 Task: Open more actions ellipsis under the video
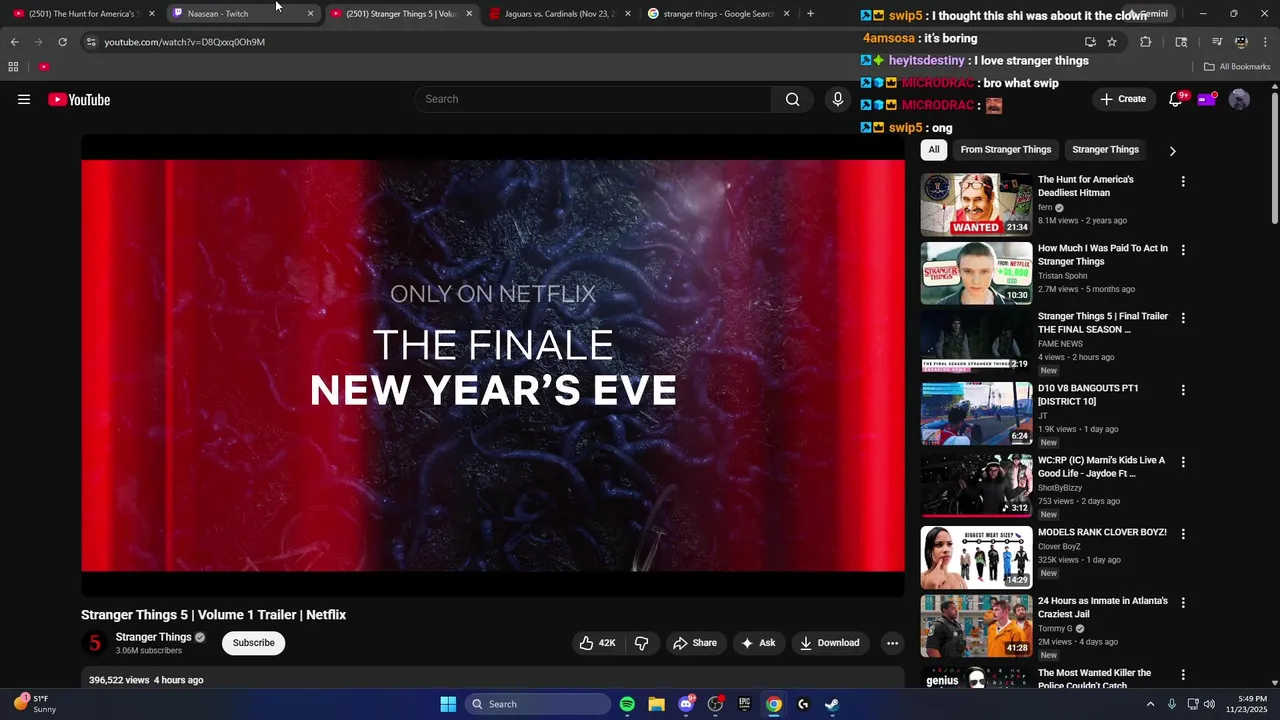[x=892, y=643]
